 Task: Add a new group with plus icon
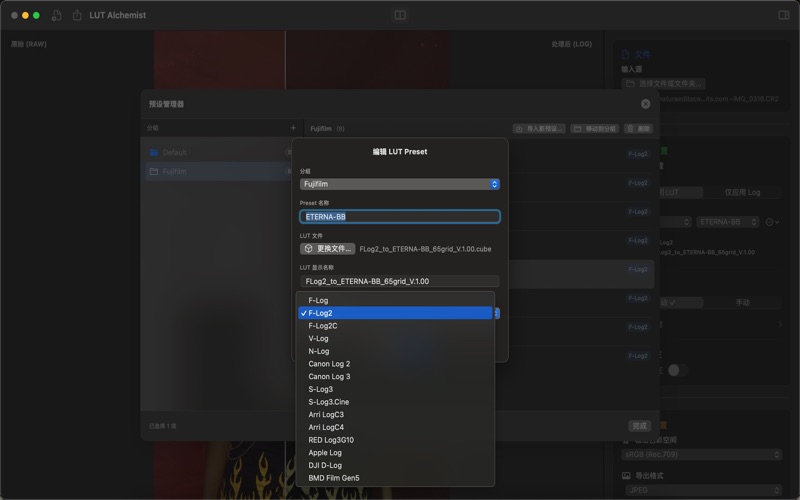point(293,128)
